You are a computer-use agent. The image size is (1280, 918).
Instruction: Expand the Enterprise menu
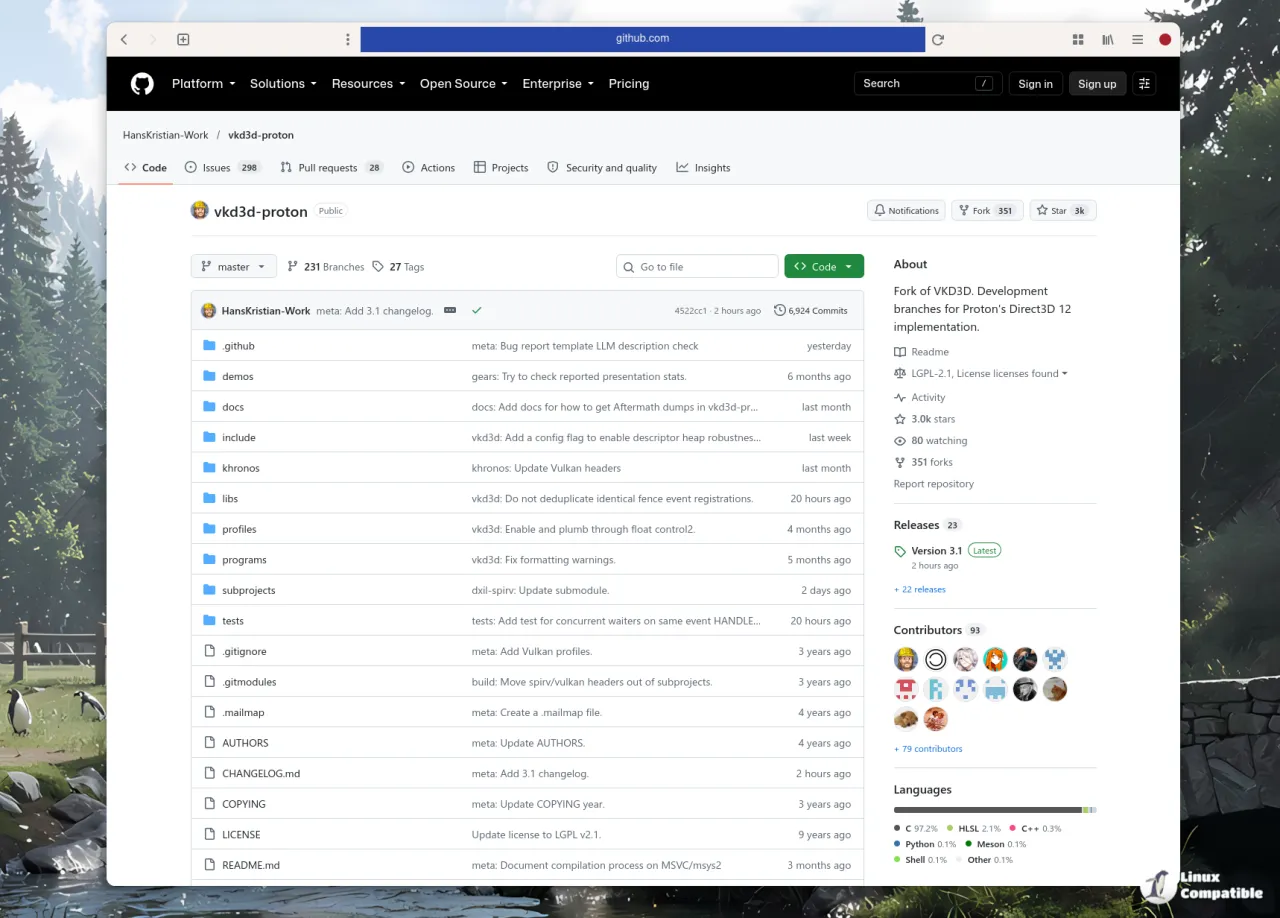(558, 84)
